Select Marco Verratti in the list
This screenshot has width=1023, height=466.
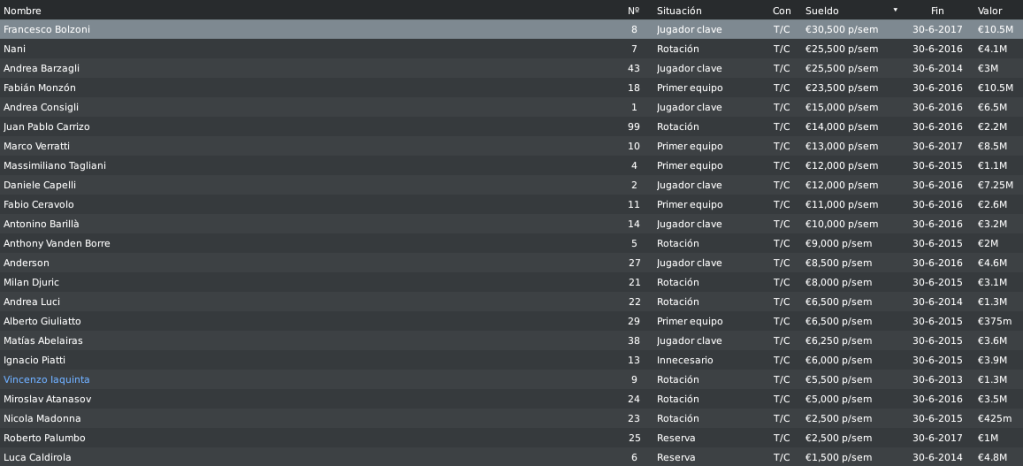coord(512,146)
